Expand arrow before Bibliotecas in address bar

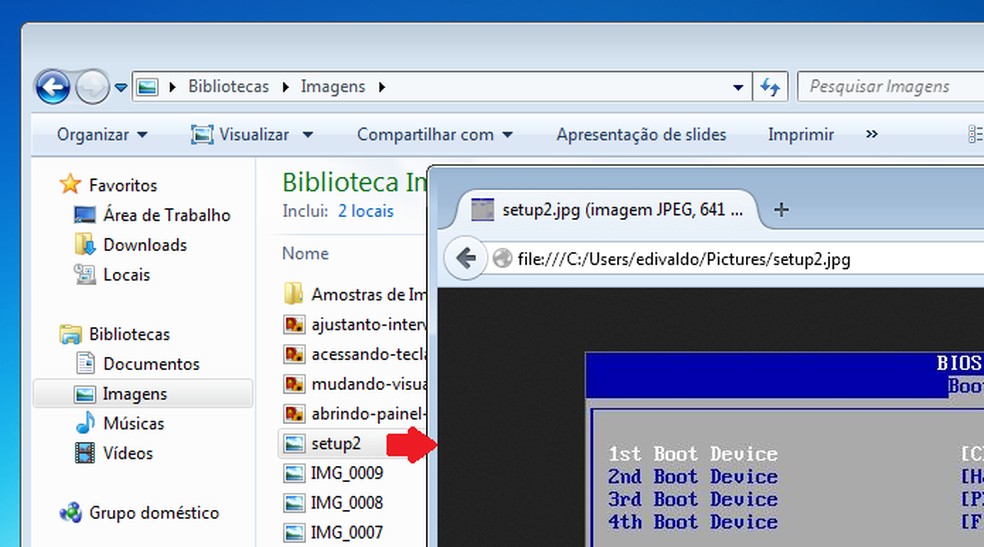click(x=173, y=87)
